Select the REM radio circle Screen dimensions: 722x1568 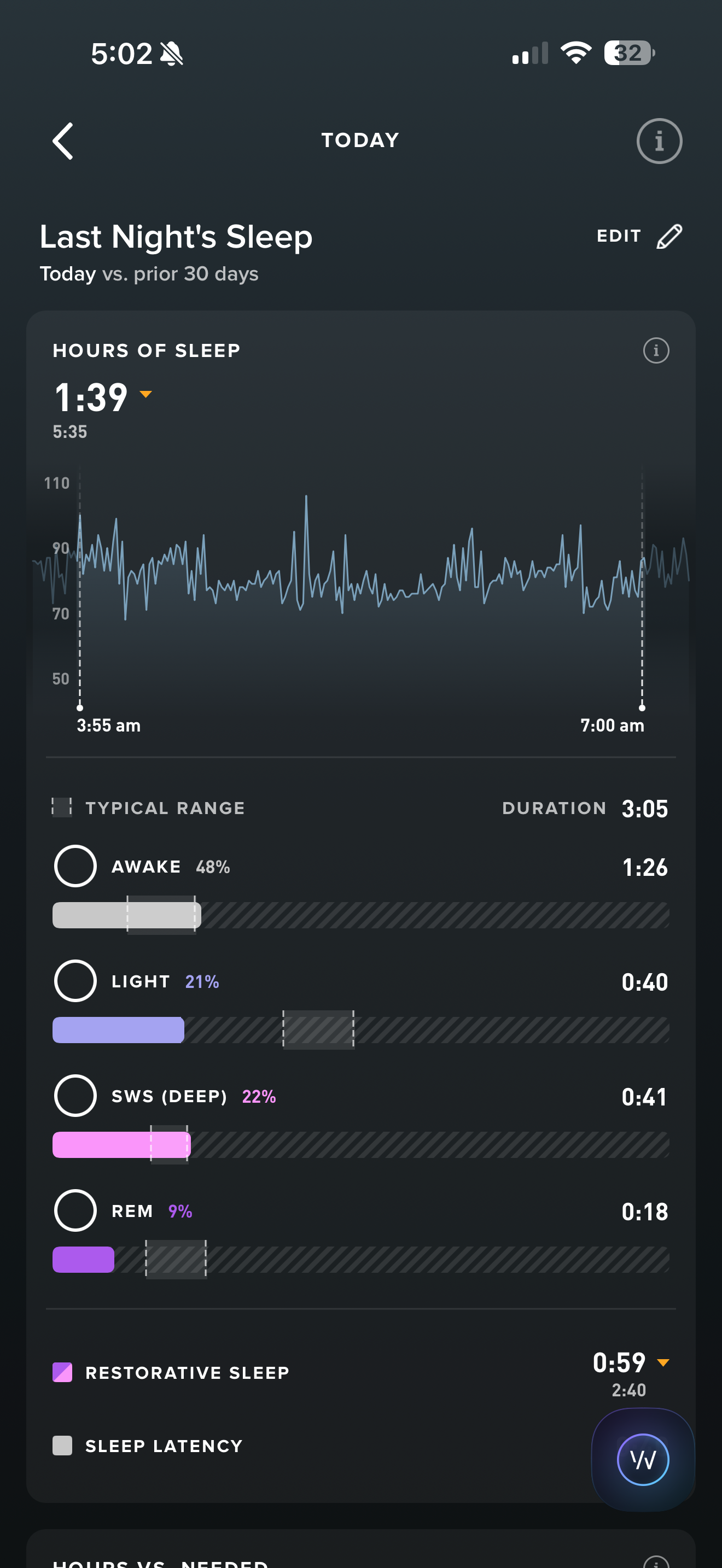point(75,1210)
